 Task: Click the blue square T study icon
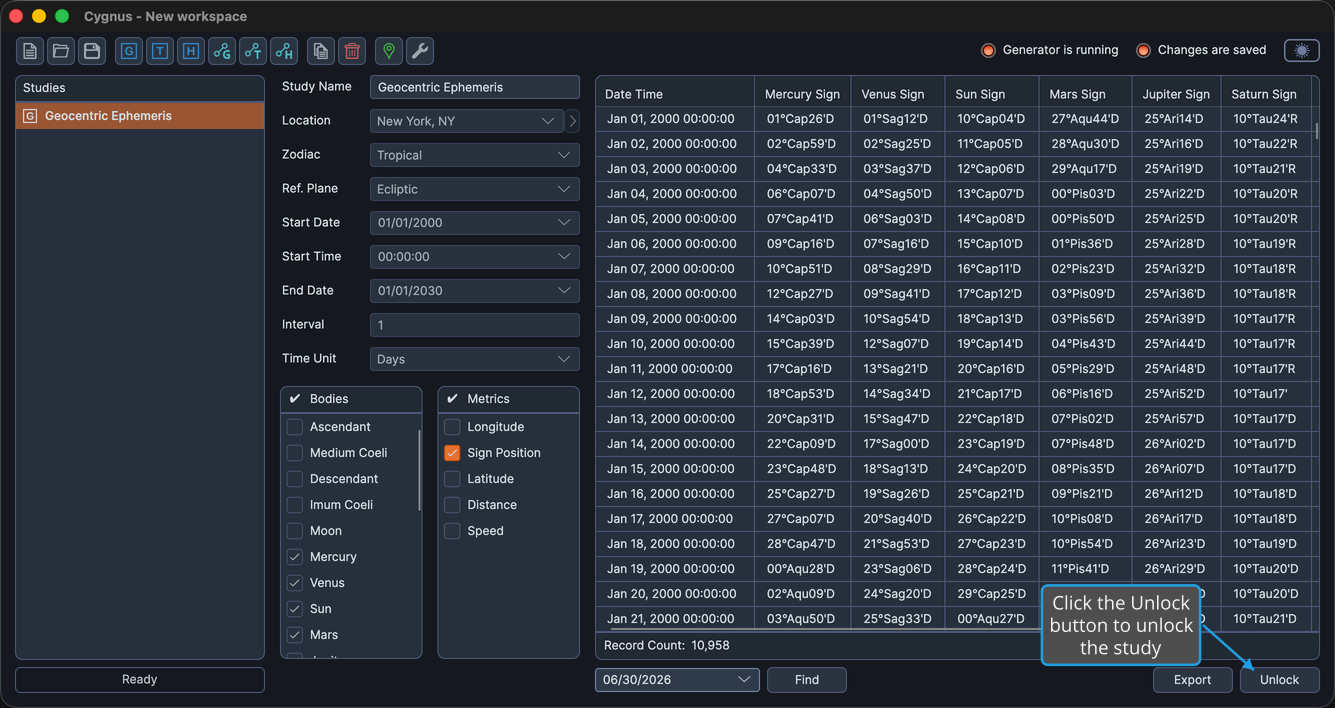point(160,51)
